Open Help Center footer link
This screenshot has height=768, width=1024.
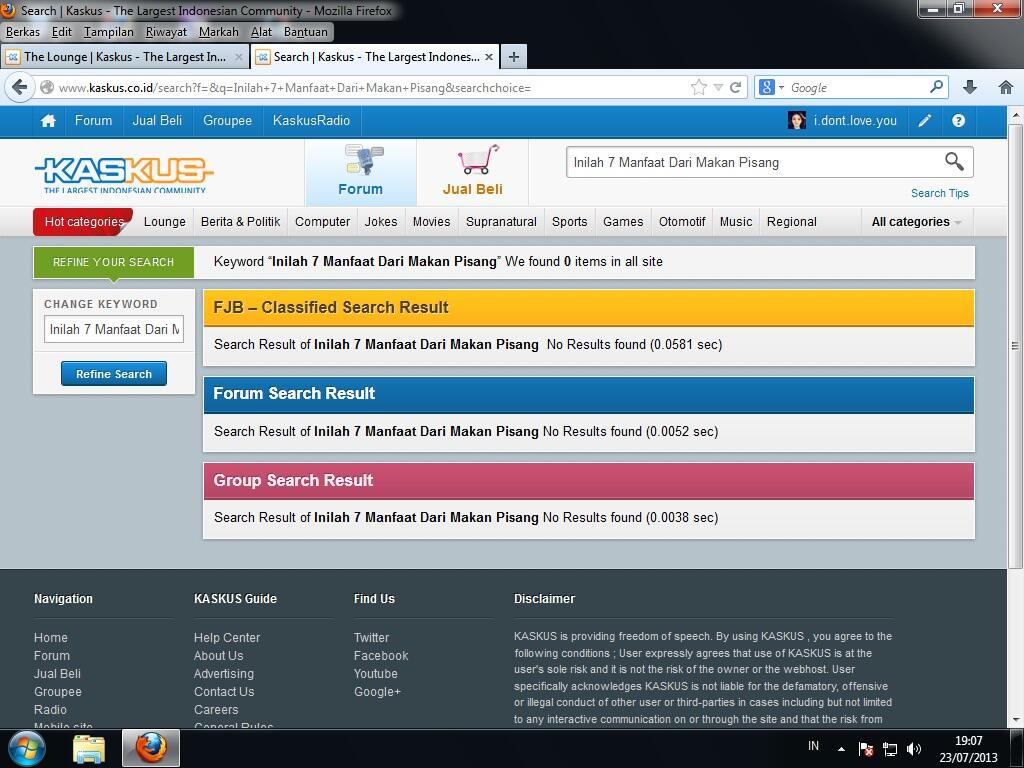pos(227,637)
